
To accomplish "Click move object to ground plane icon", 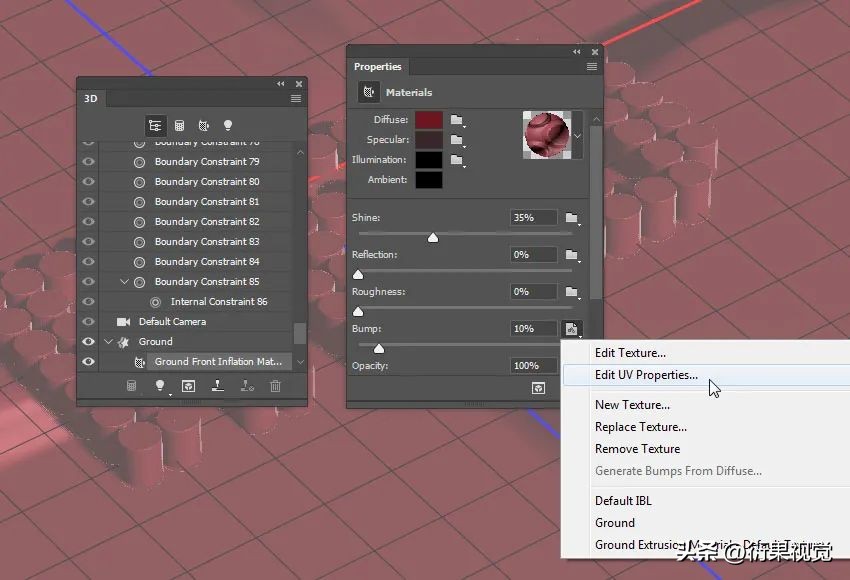I will tap(217, 386).
